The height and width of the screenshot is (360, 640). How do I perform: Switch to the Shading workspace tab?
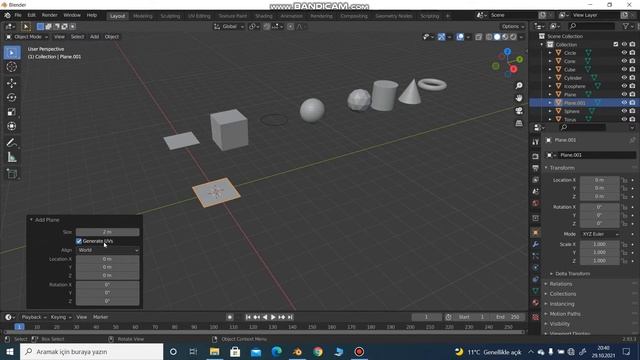264,16
